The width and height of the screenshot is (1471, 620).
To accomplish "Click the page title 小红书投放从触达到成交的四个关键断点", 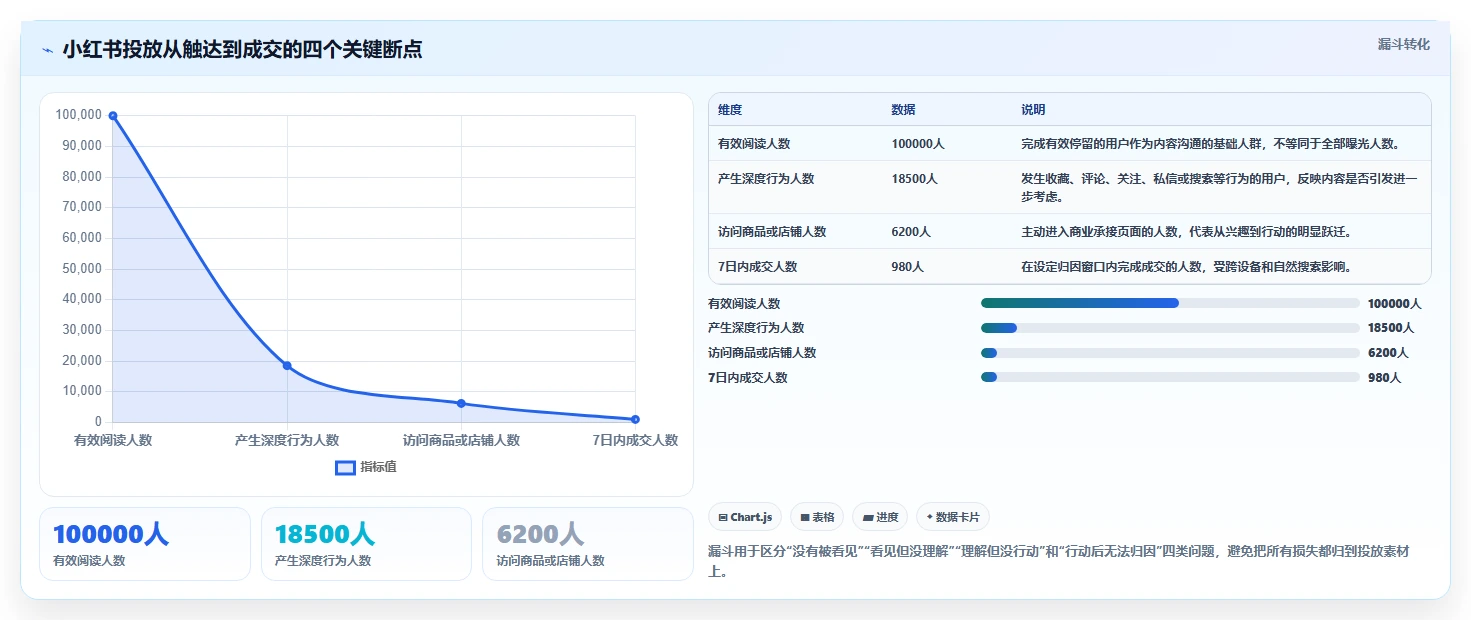I will (x=242, y=50).
